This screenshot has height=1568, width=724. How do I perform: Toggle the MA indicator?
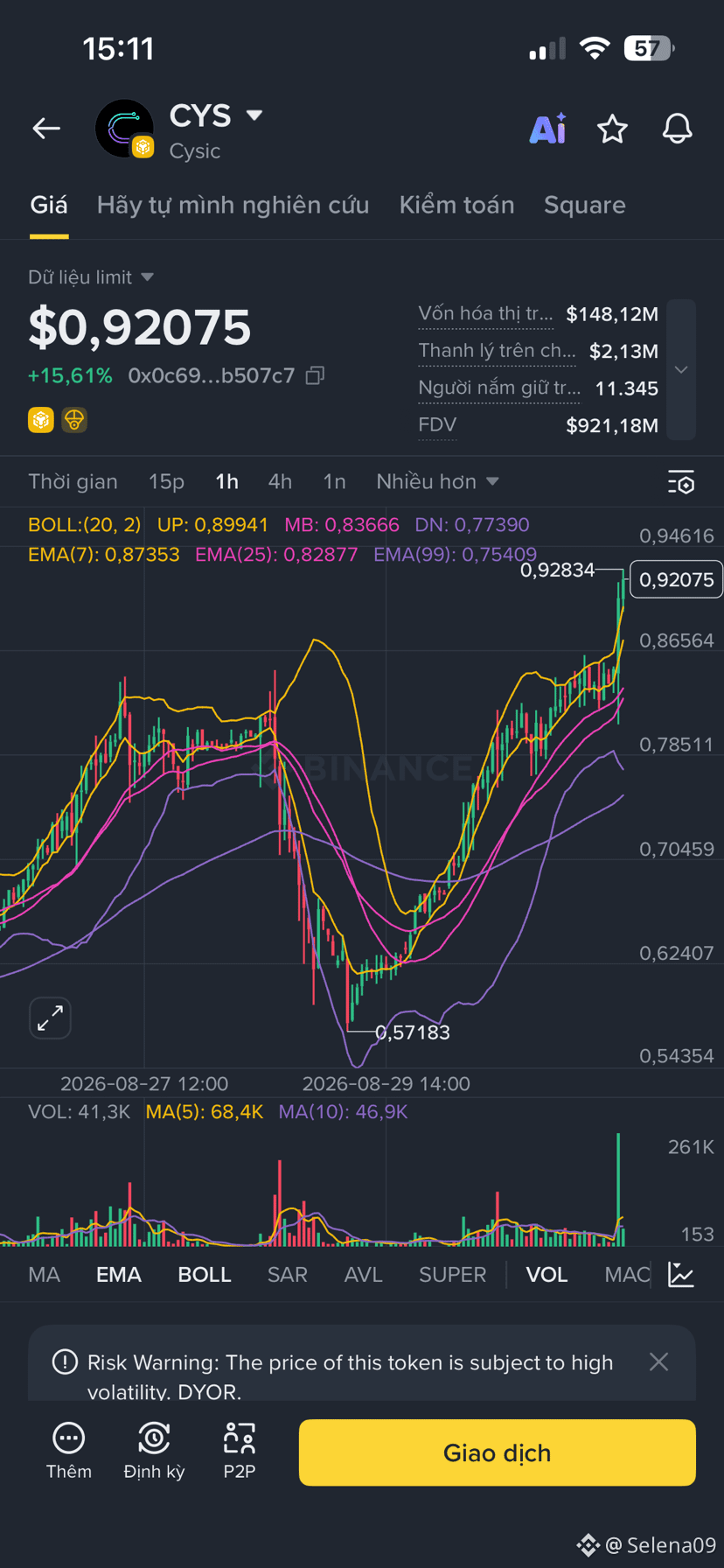(x=45, y=1275)
